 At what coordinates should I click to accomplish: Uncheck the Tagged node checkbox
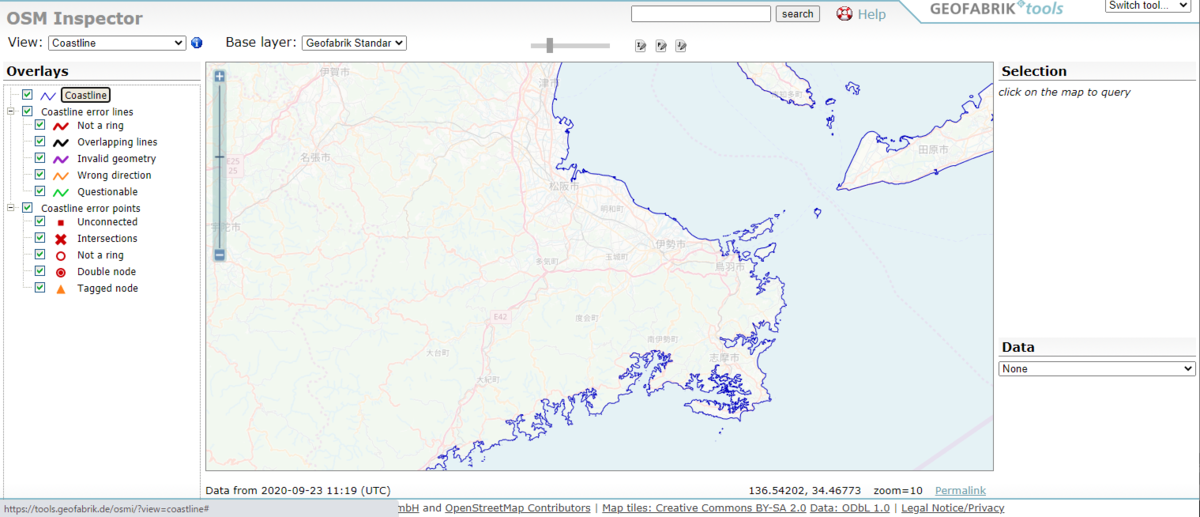[40, 287]
